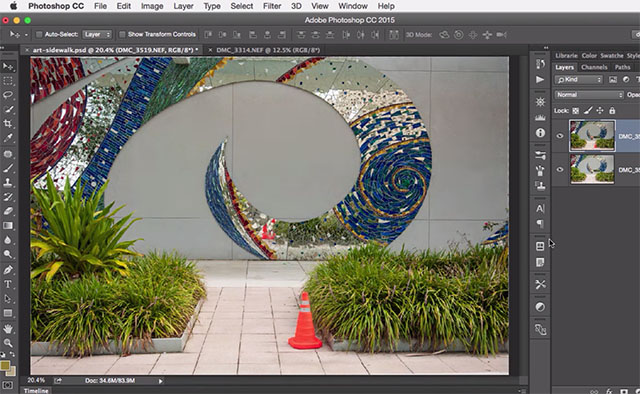This screenshot has width=640, height=394.
Task: Toggle Lock all padlock icon
Action: [612, 111]
